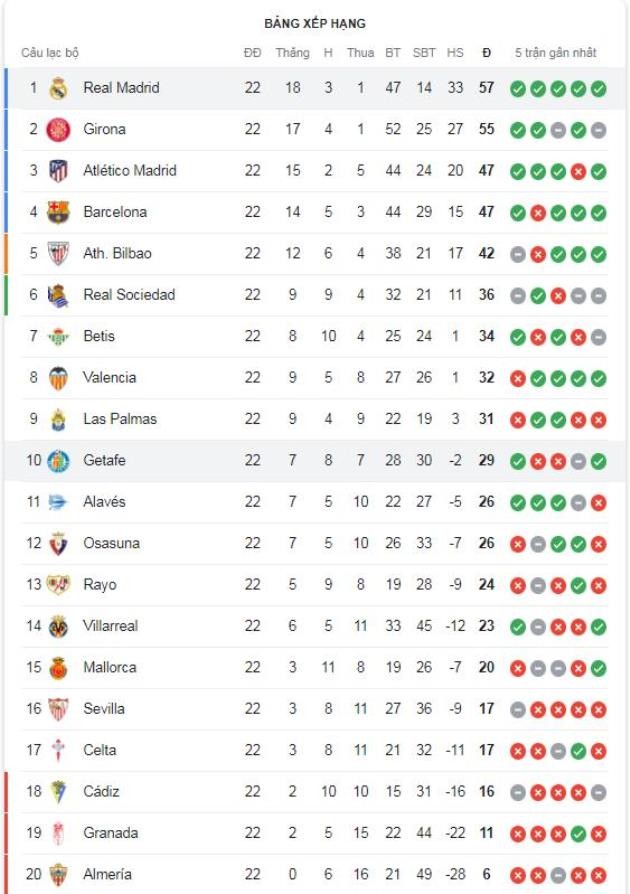630x894 pixels.
Task: Open the Las Palmas team link
Action: tap(120, 419)
